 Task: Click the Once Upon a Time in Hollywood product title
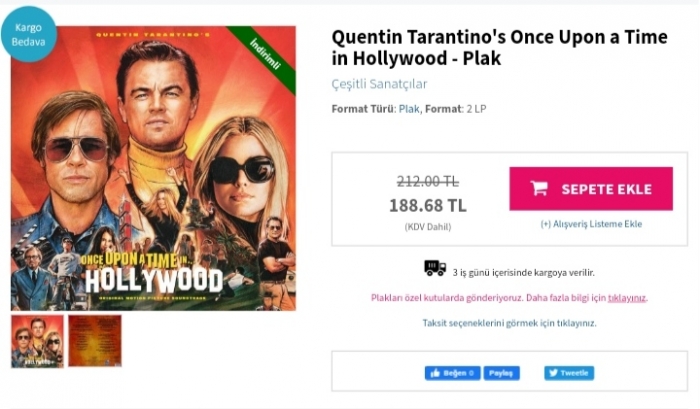[x=499, y=47]
